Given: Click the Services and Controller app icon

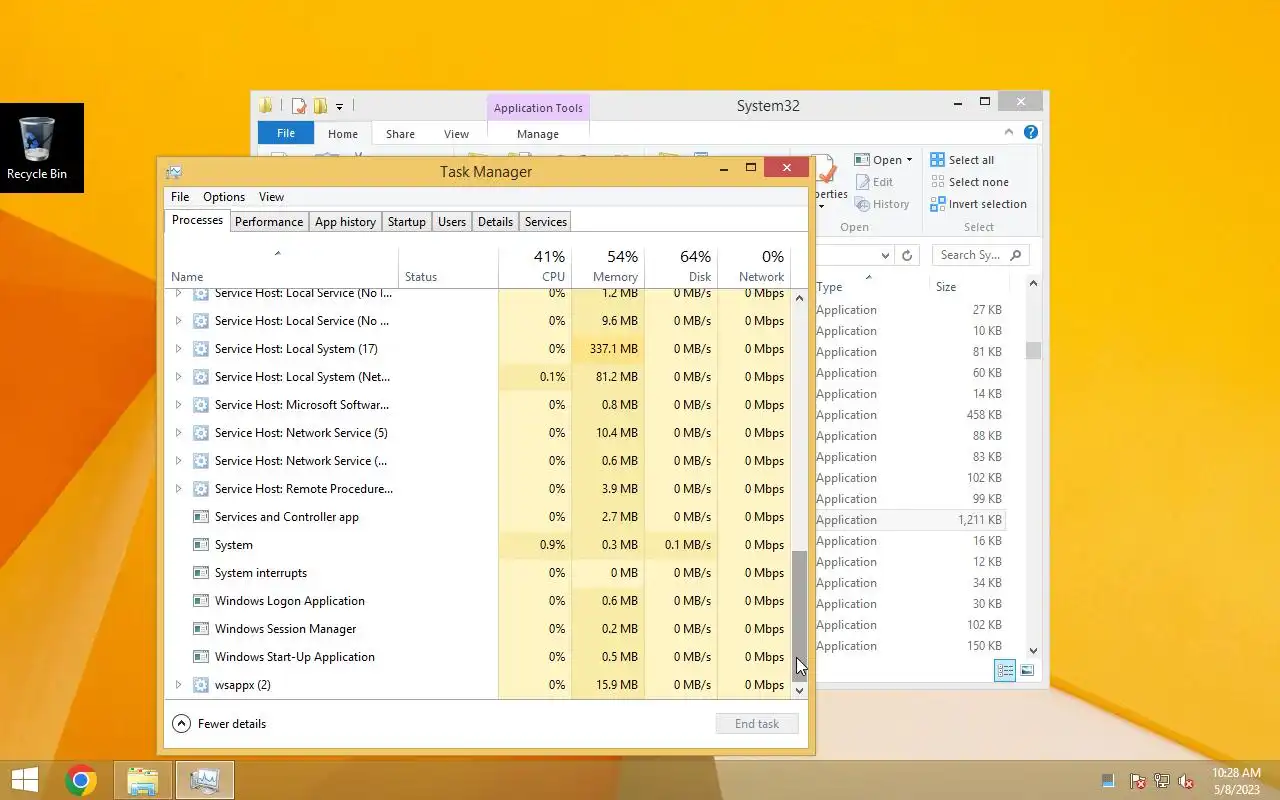Looking at the screenshot, I should point(200,517).
